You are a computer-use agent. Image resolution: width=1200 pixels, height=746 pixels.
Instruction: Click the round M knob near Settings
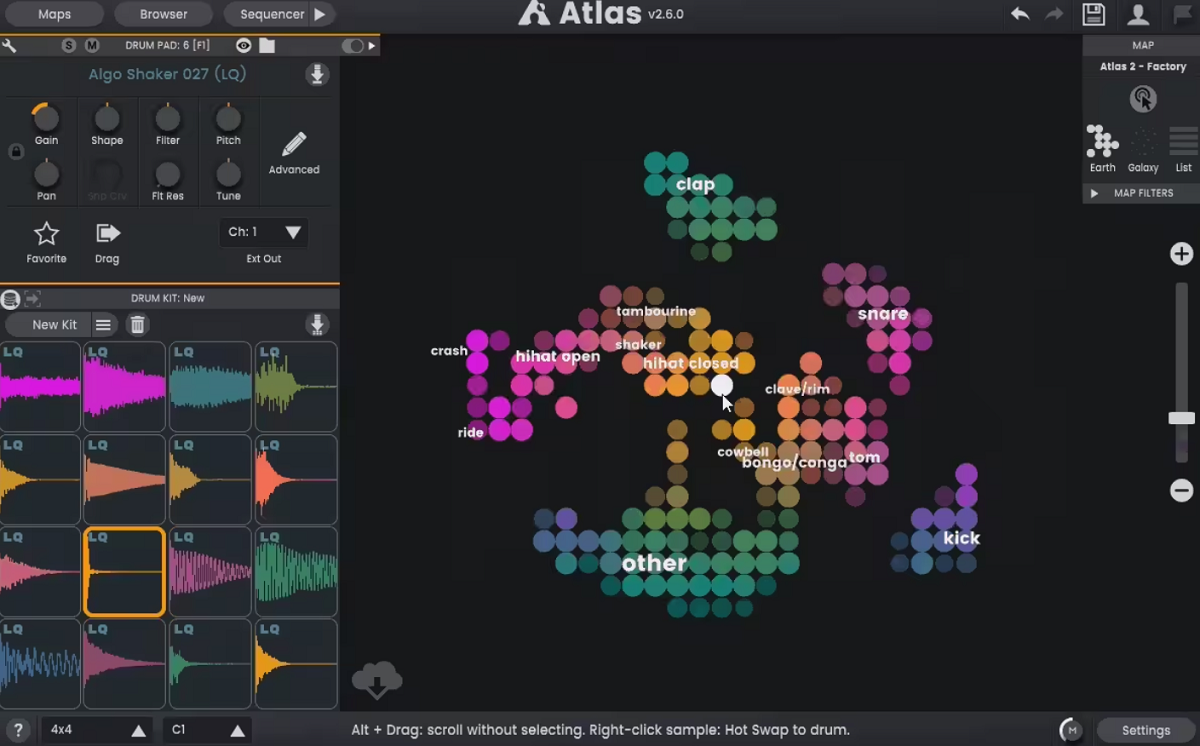[x=1070, y=730]
